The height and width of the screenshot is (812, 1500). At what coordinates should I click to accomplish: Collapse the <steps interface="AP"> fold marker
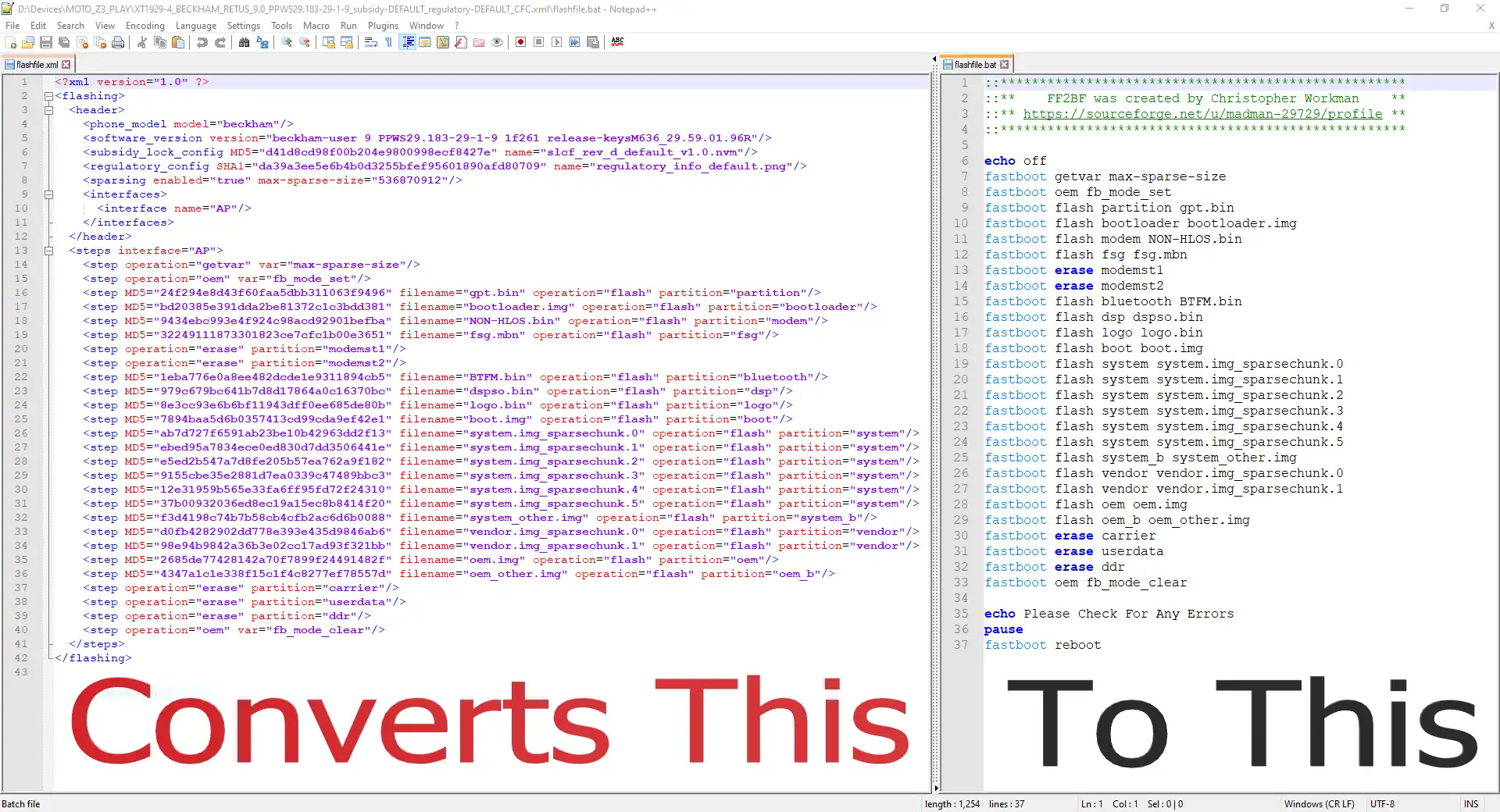click(48, 251)
